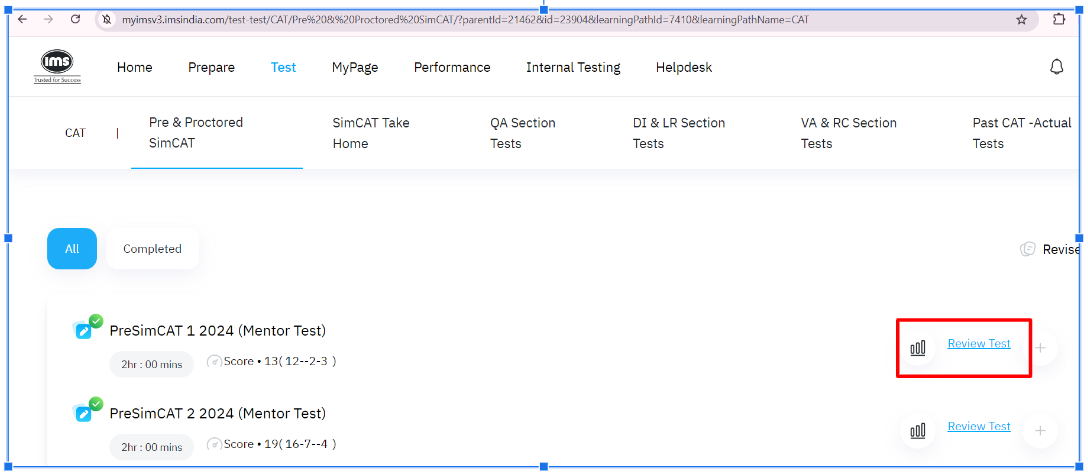The image size is (1088, 476).
Task: Click the 2hr : 00 mins badge of PreSimCAT 2
Action: (152, 447)
